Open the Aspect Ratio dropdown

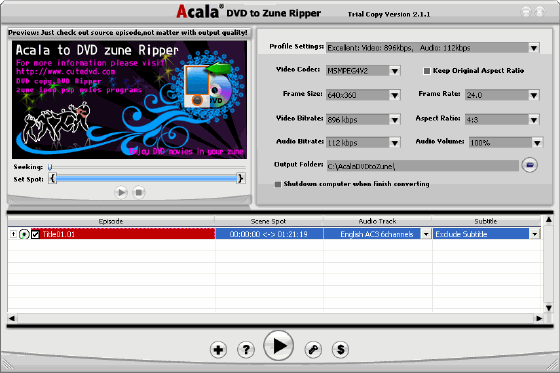534,120
